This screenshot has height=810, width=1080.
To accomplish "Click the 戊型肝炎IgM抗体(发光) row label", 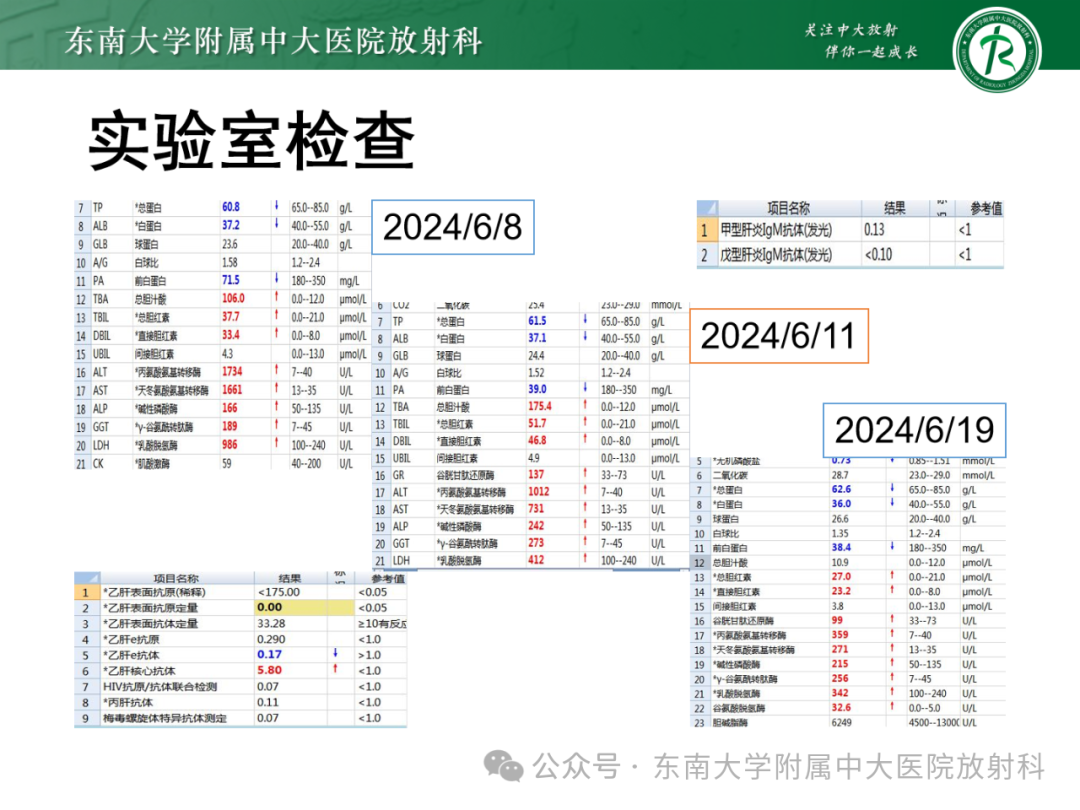I will [x=776, y=255].
